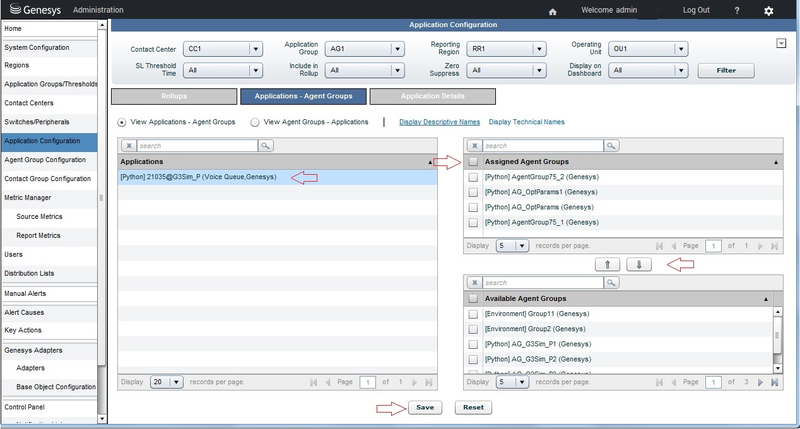Screen dimensions: 800x429
Task: Check AG_OptParams (Genesys) assigned checkbox
Action: pos(473,208)
